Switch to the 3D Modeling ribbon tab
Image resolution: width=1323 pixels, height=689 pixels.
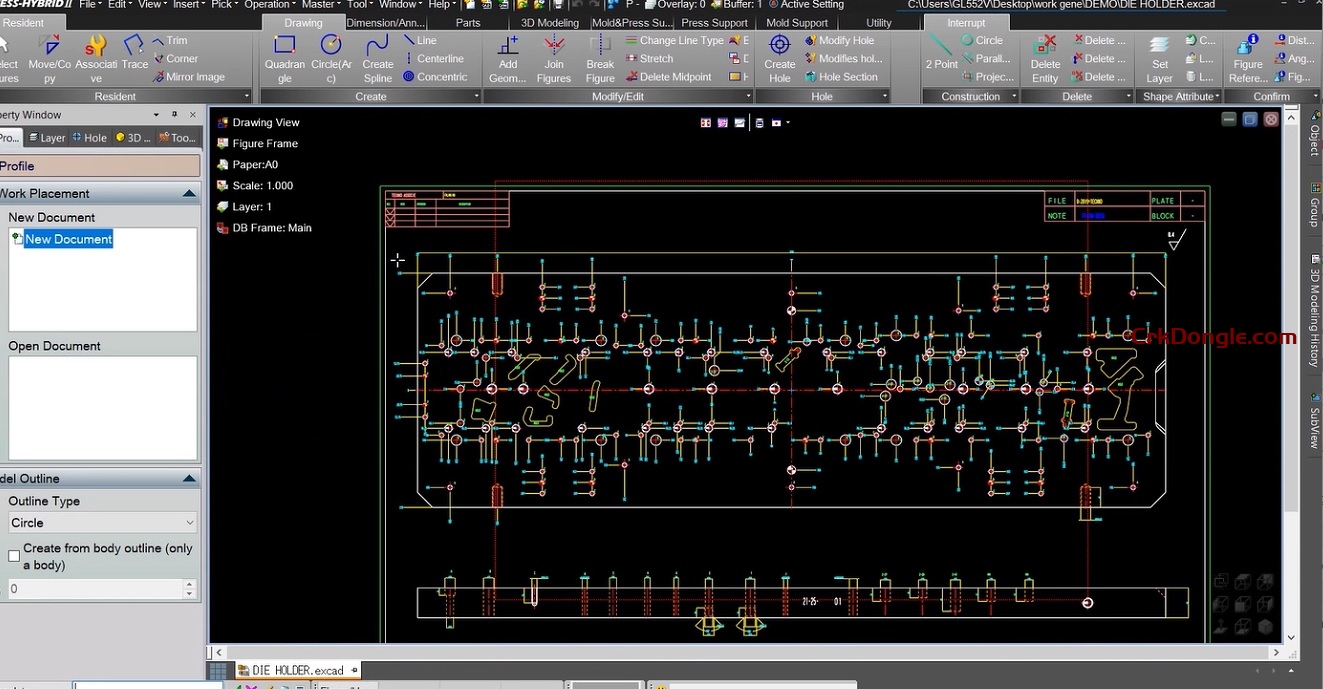tap(549, 22)
